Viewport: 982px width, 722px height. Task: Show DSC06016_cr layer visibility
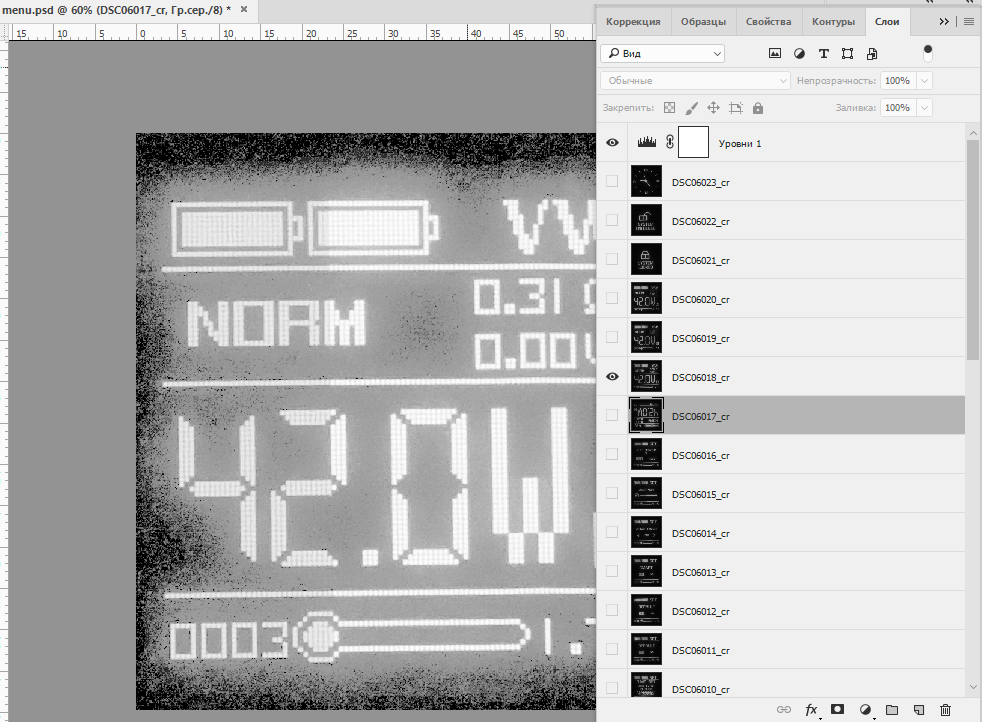612,454
